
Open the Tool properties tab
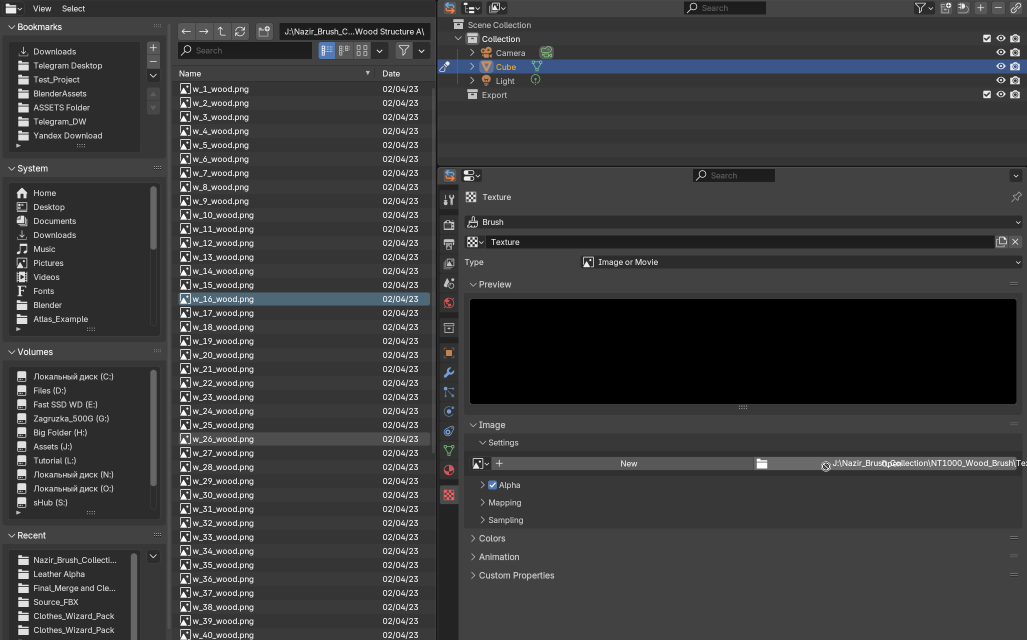[449, 200]
